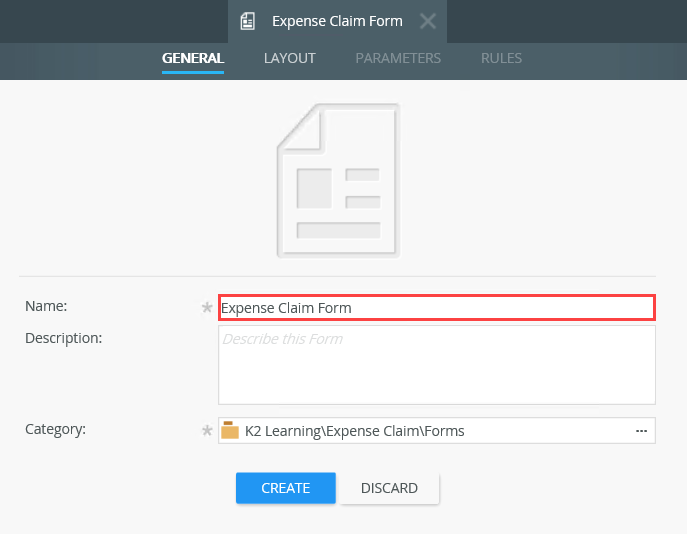The height and width of the screenshot is (534, 687).
Task: Click the large form placeholder image
Action: coord(338,180)
